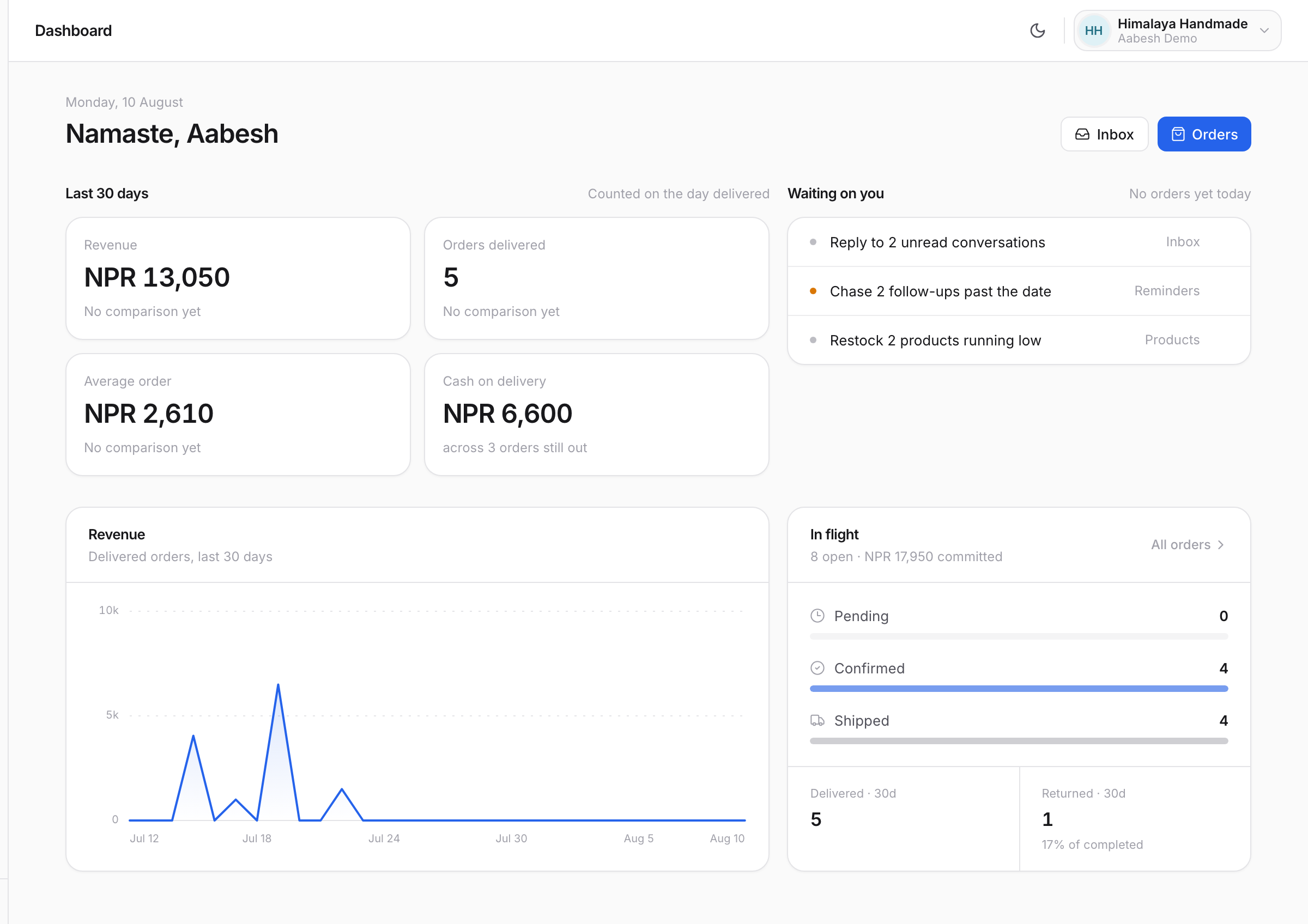Screen dimensions: 1308x924
Task: Open the Inbox button
Action: [1104, 135]
